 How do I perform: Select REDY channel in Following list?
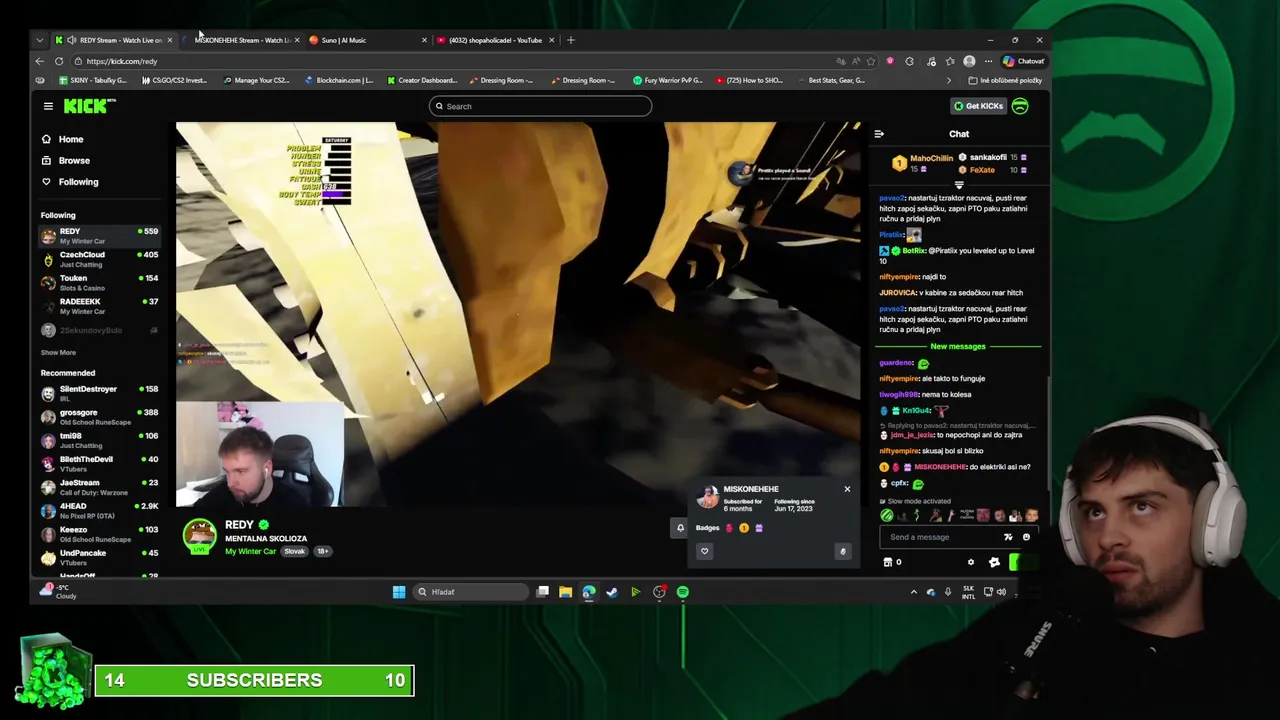click(x=99, y=236)
